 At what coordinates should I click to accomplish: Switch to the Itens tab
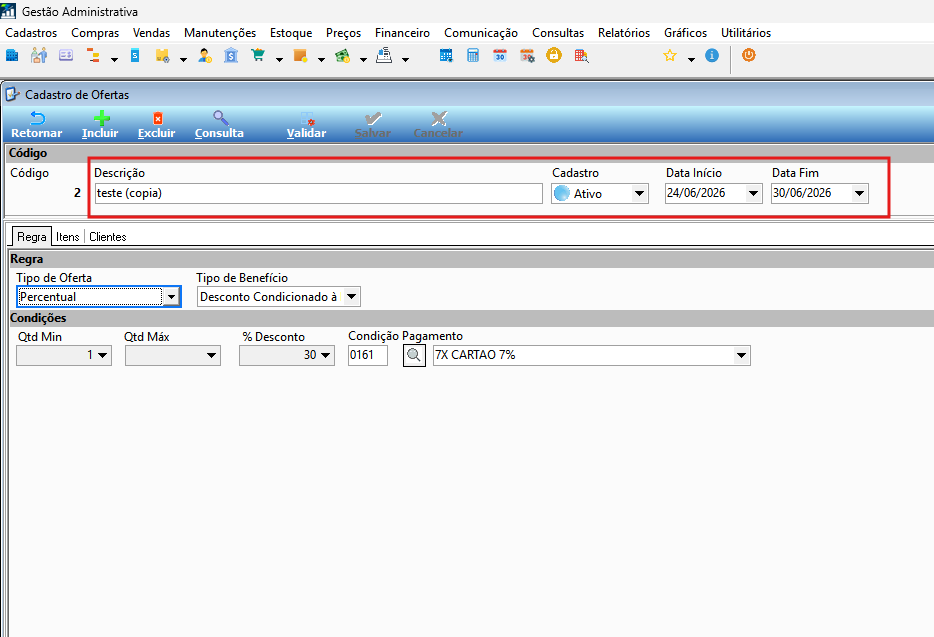coord(68,237)
